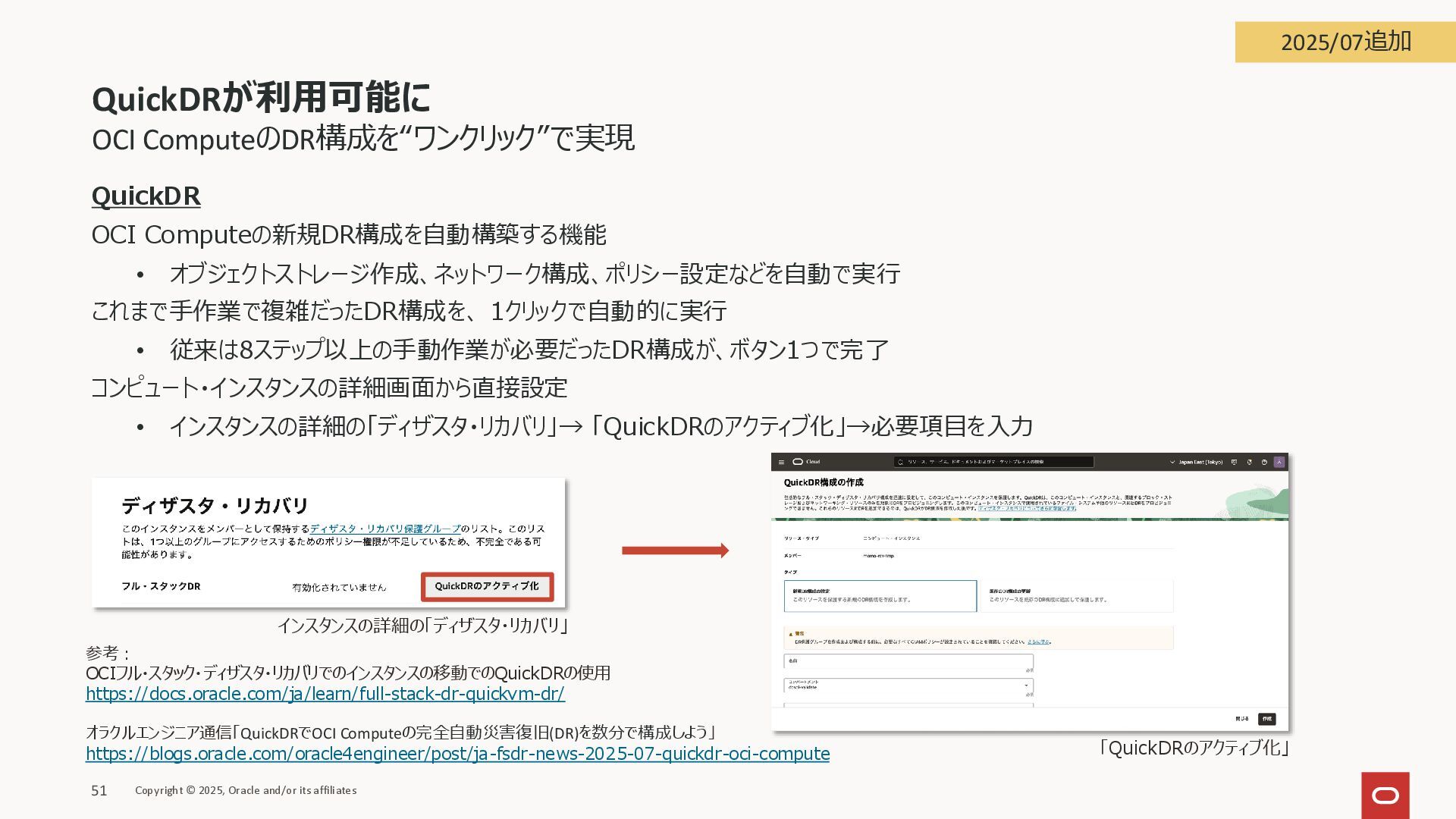The image size is (1456, 819).
Task: Click the disaster recovery learn-more link in description
Action: click(1028, 508)
